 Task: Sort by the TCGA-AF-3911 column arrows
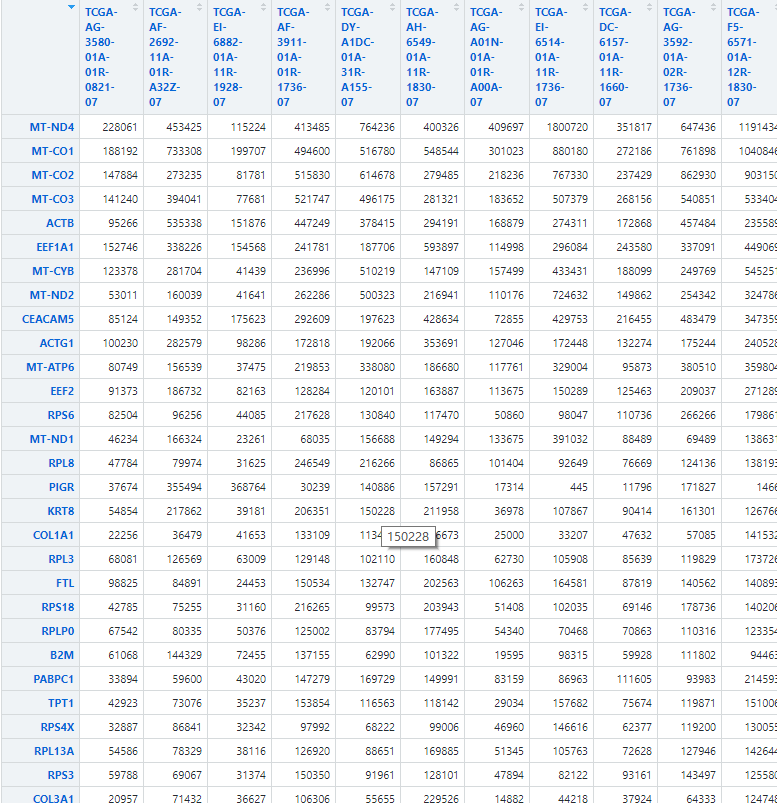tap(328, 7)
